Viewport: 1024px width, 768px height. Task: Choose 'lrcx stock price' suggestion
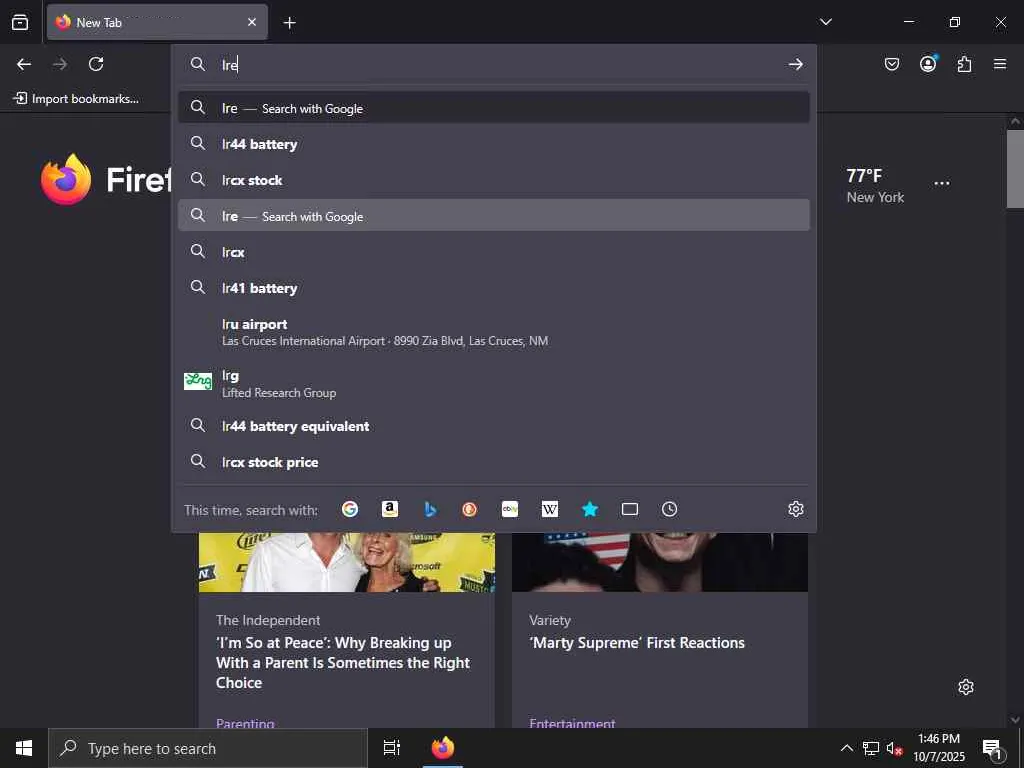(x=494, y=462)
